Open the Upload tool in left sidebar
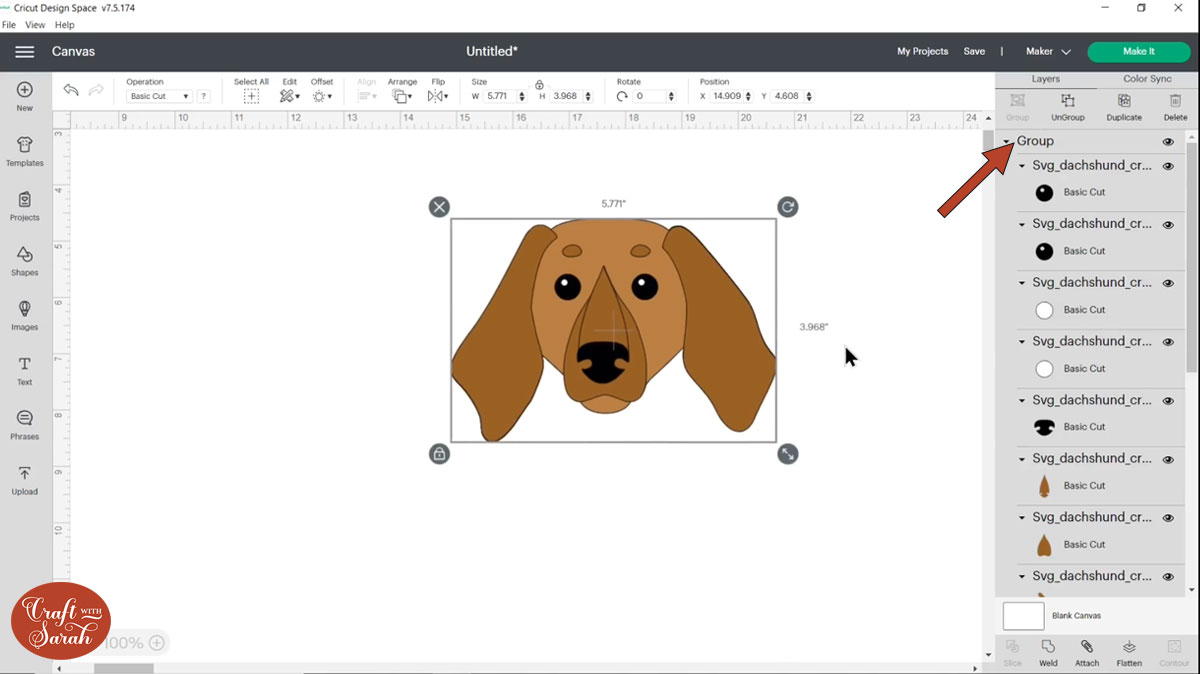 (24, 480)
